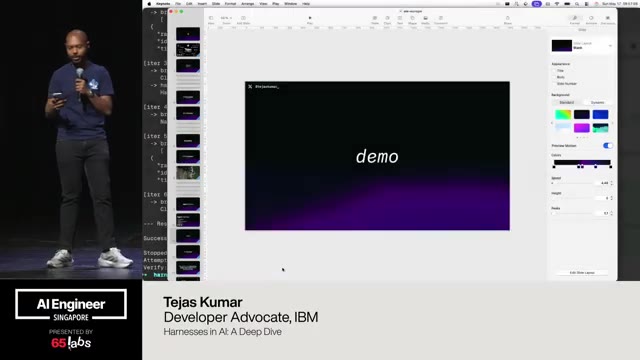Select the teal aurora background swatch
The image size is (640, 360).
tap(600, 128)
